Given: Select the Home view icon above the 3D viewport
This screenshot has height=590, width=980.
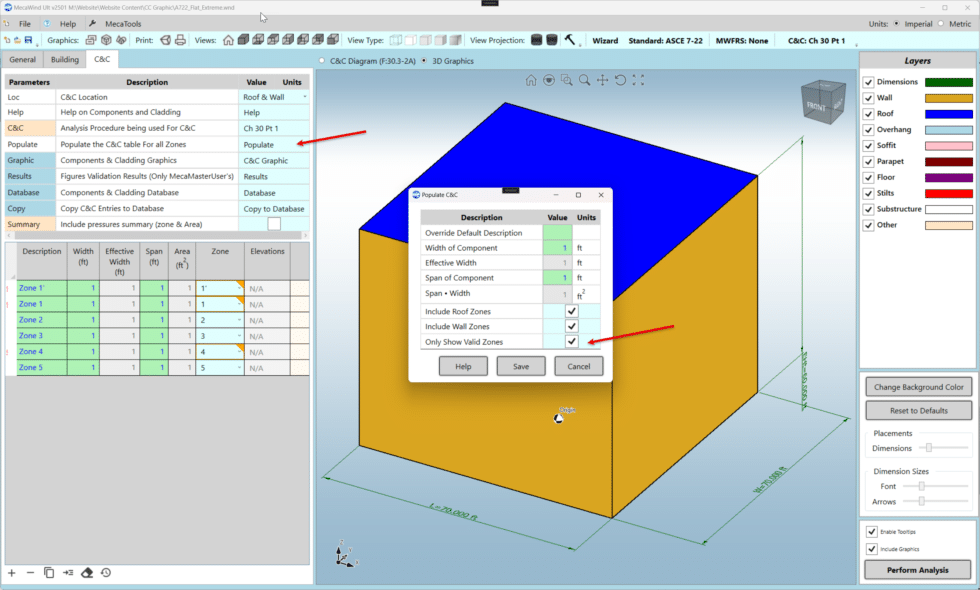Looking at the screenshot, I should pos(531,79).
